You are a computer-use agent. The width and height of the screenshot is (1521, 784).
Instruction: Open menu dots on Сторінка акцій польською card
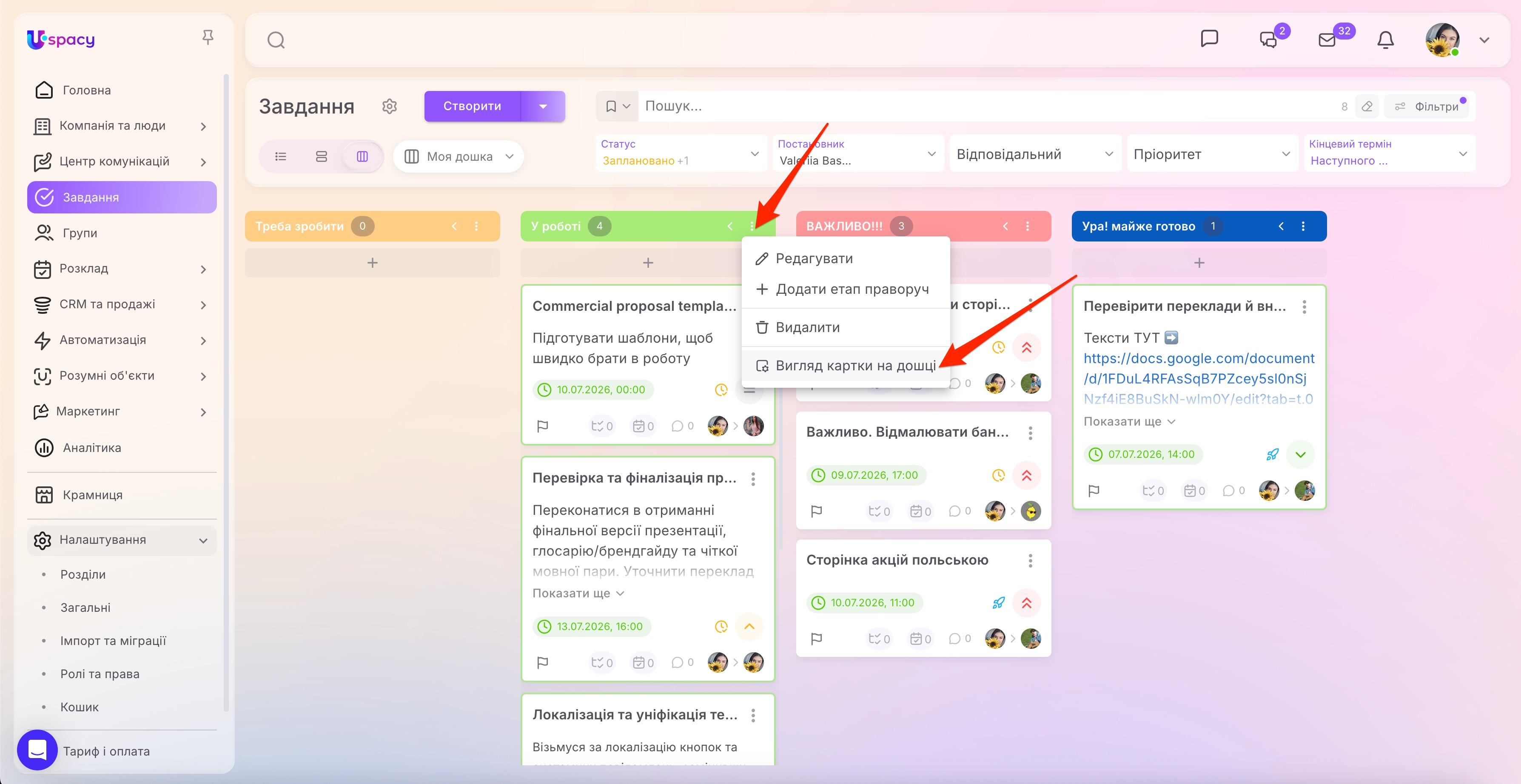1030,560
